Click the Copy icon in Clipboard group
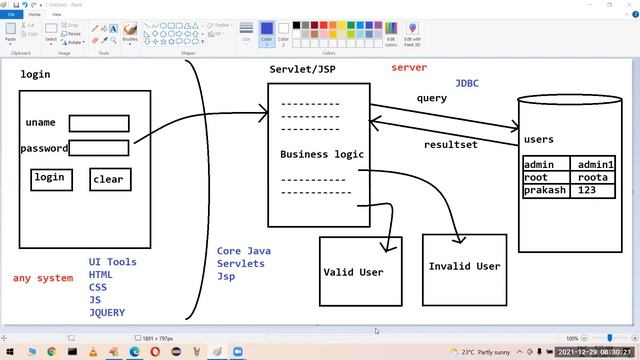The width and height of the screenshot is (640, 360). [23, 34]
